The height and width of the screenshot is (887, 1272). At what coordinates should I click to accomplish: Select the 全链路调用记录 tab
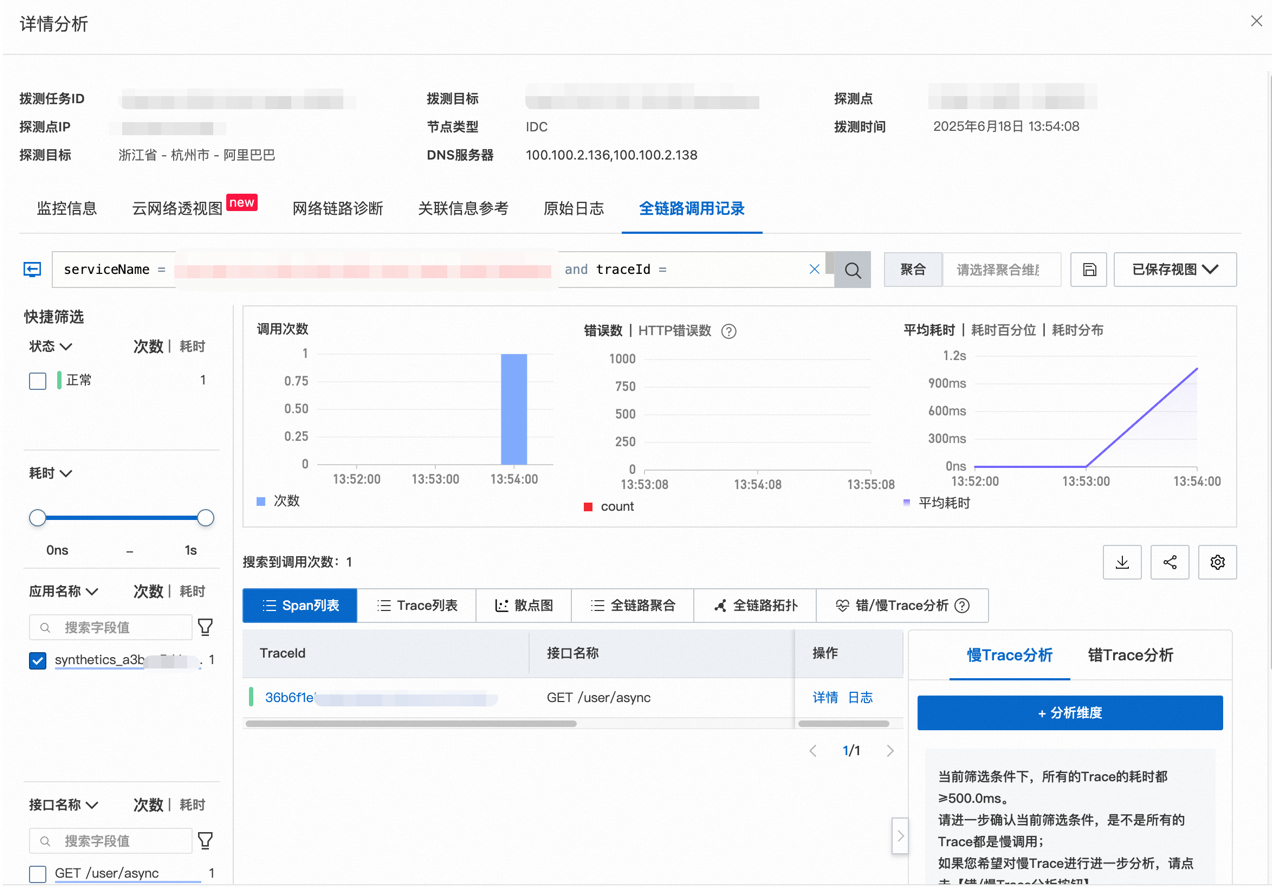click(x=692, y=209)
